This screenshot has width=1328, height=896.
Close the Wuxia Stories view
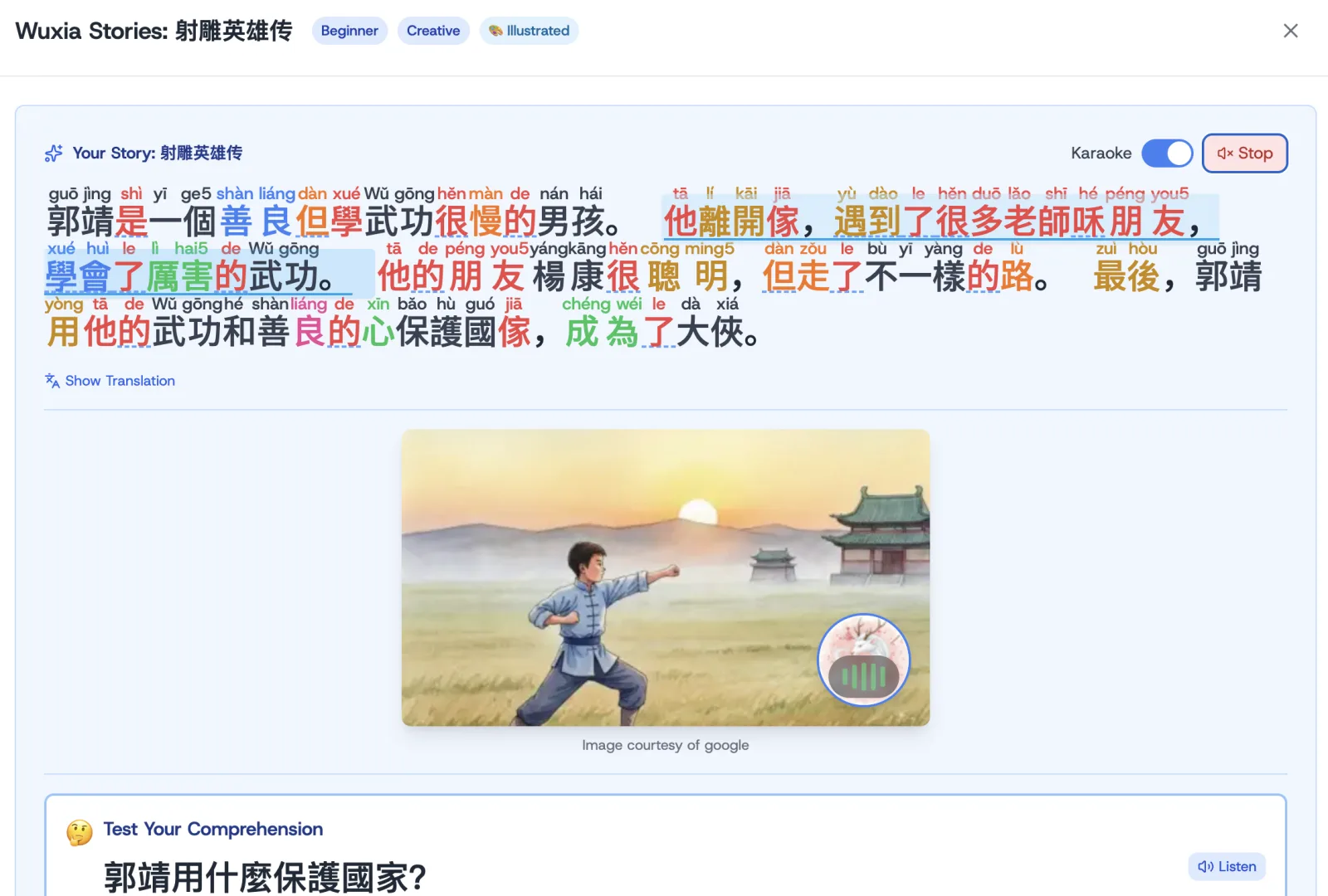click(1291, 31)
